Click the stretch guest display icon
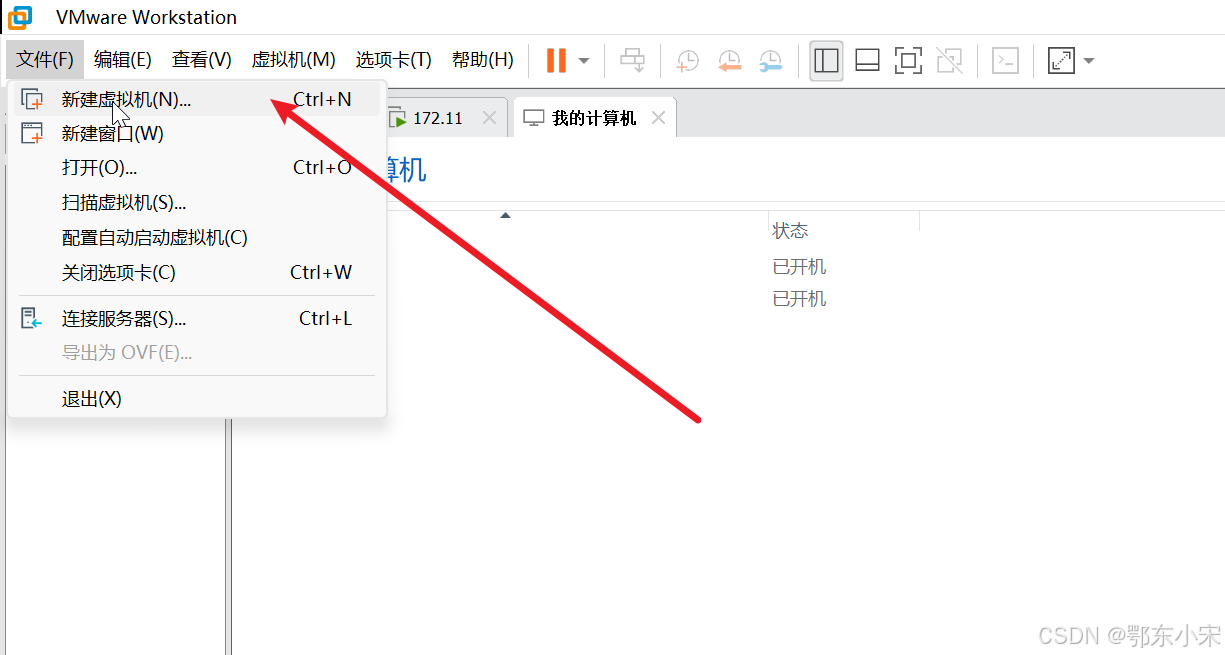Screen dimensions: 1225x655 pyautogui.click(x=1060, y=60)
